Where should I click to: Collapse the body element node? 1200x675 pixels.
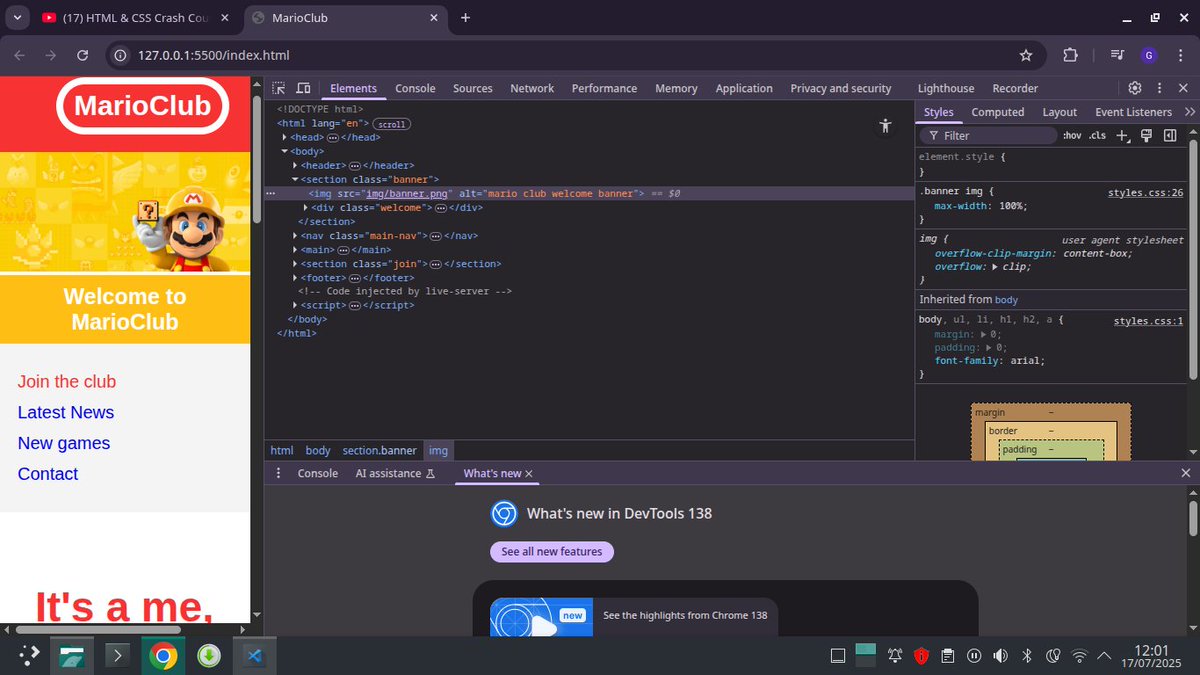(x=285, y=151)
